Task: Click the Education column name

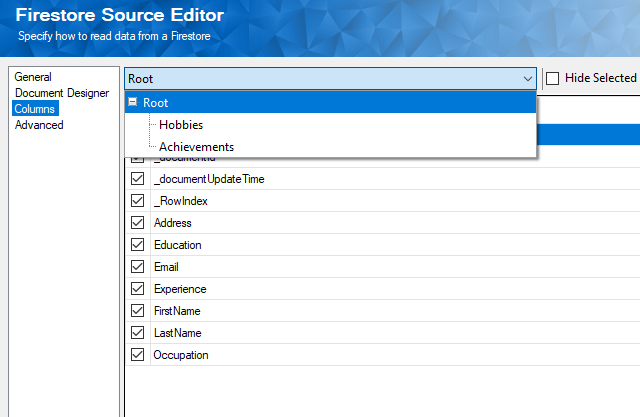Action: [x=178, y=245]
